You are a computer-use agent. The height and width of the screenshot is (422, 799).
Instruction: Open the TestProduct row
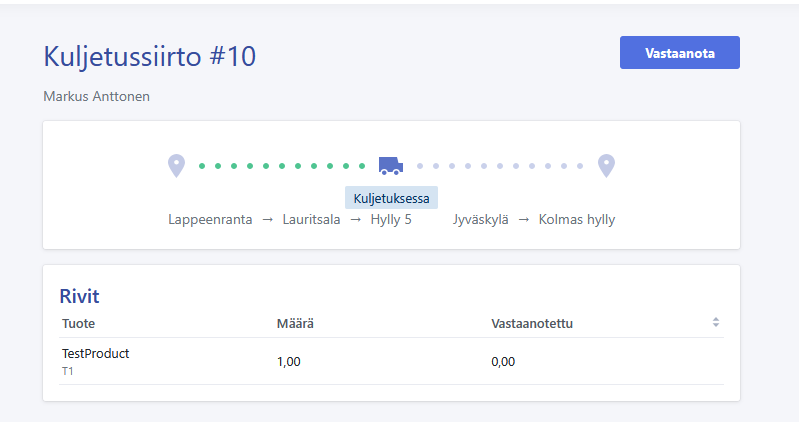[x=391, y=361]
